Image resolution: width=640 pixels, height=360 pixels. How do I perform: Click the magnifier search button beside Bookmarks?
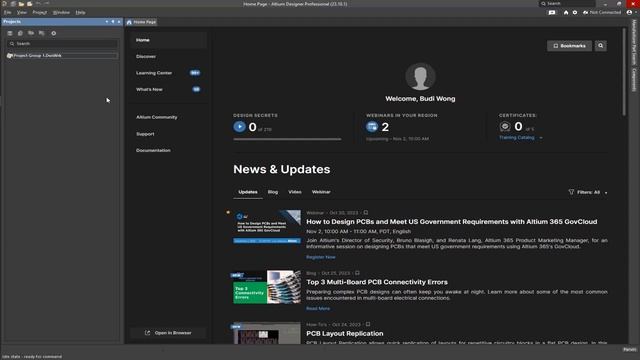point(600,46)
